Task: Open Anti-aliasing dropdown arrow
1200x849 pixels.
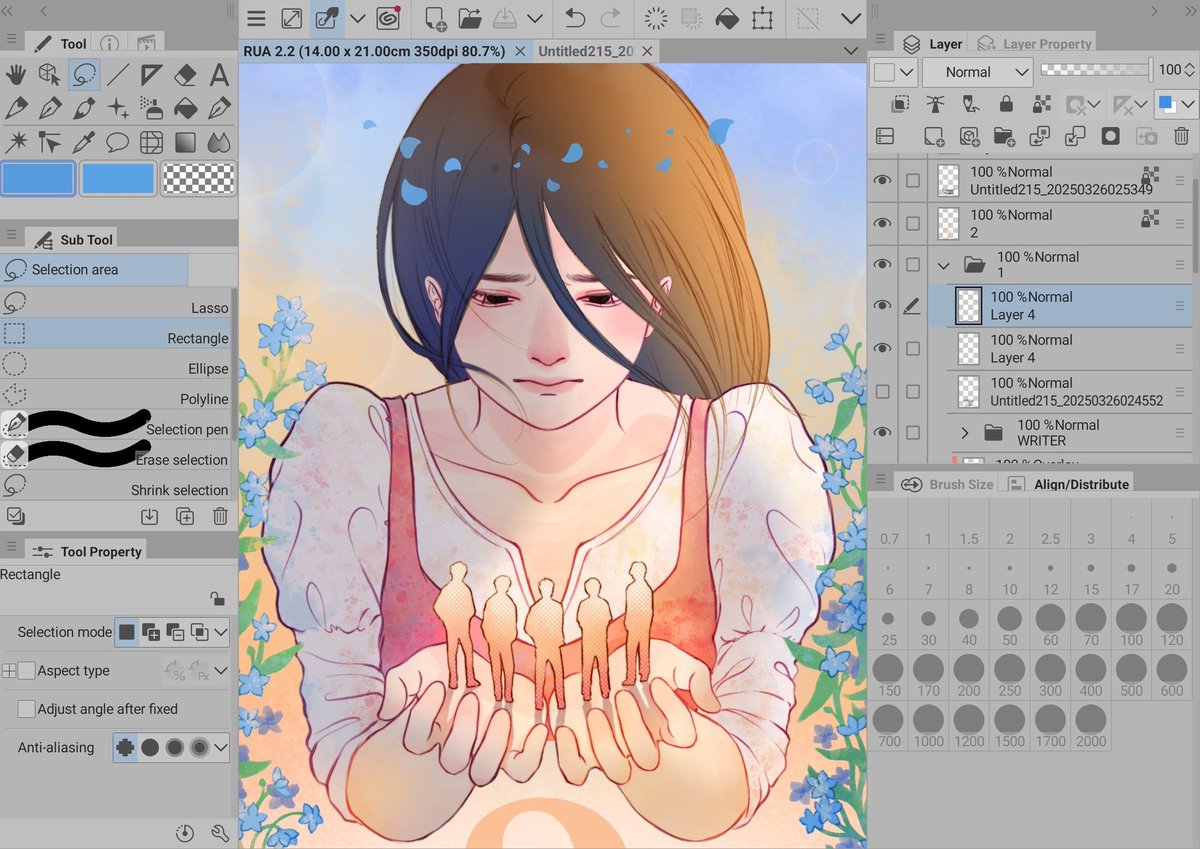Action: (221, 747)
